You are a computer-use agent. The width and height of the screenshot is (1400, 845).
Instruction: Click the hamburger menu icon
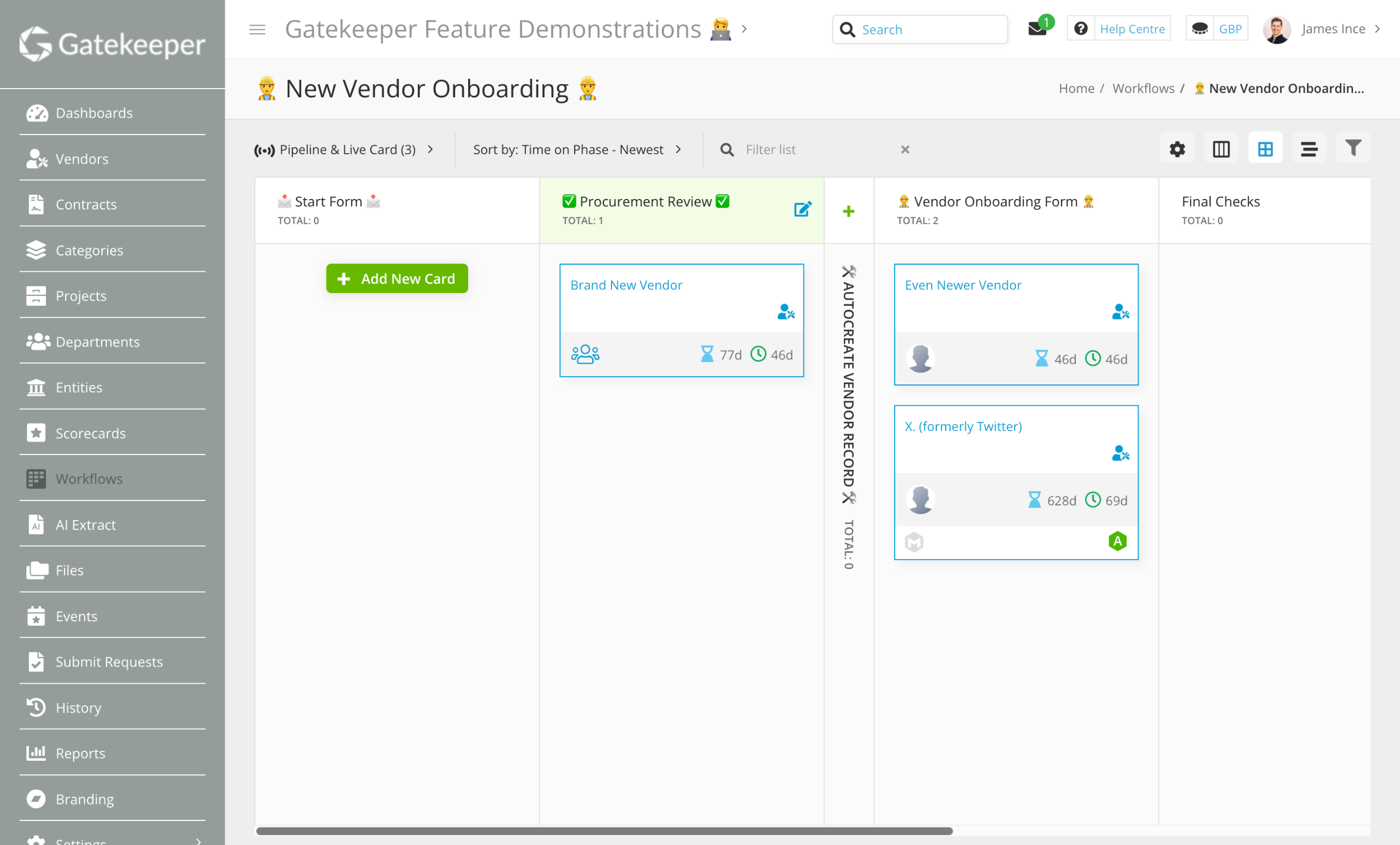click(x=258, y=30)
